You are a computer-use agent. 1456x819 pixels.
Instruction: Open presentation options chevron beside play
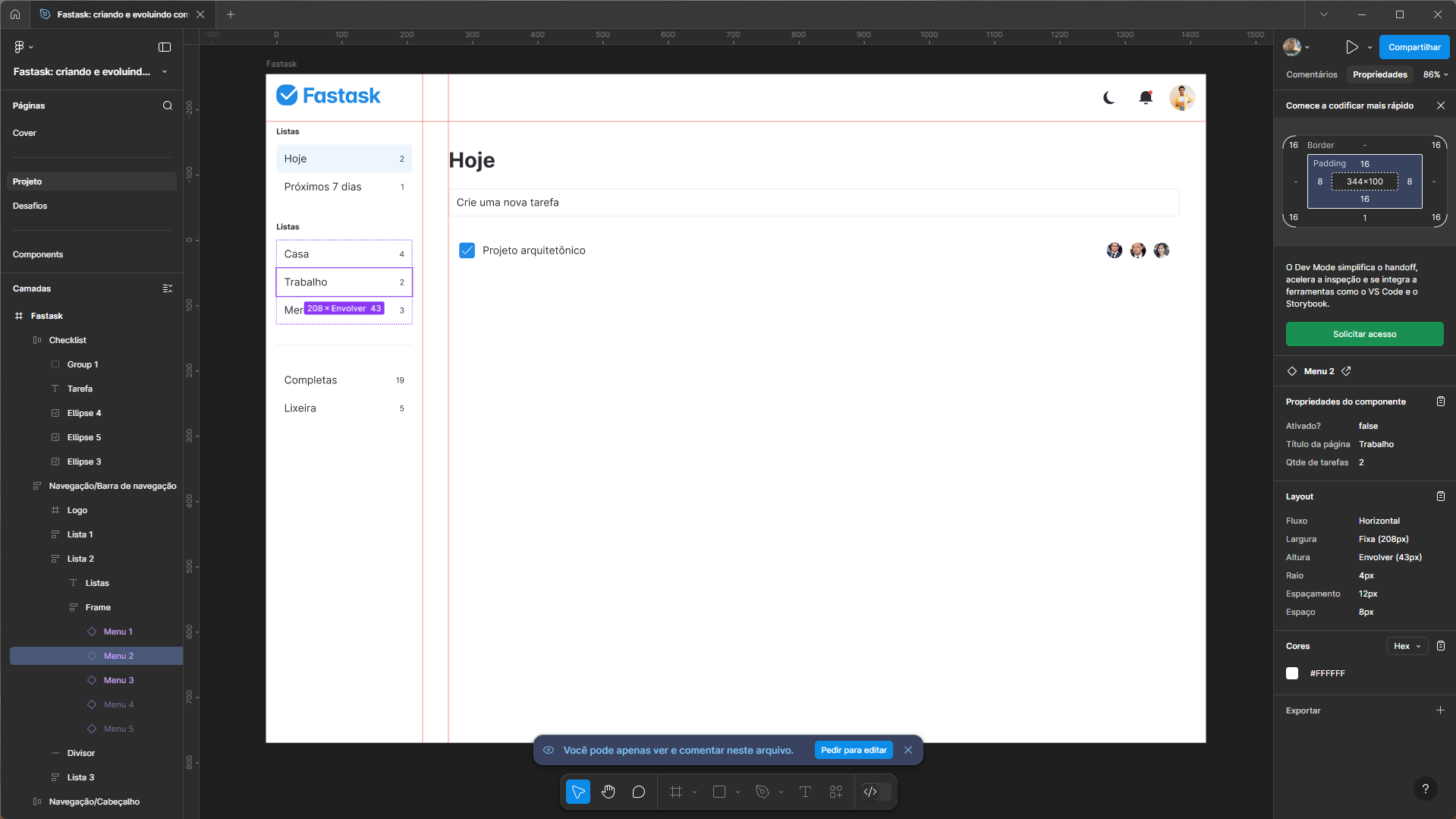(x=1370, y=47)
